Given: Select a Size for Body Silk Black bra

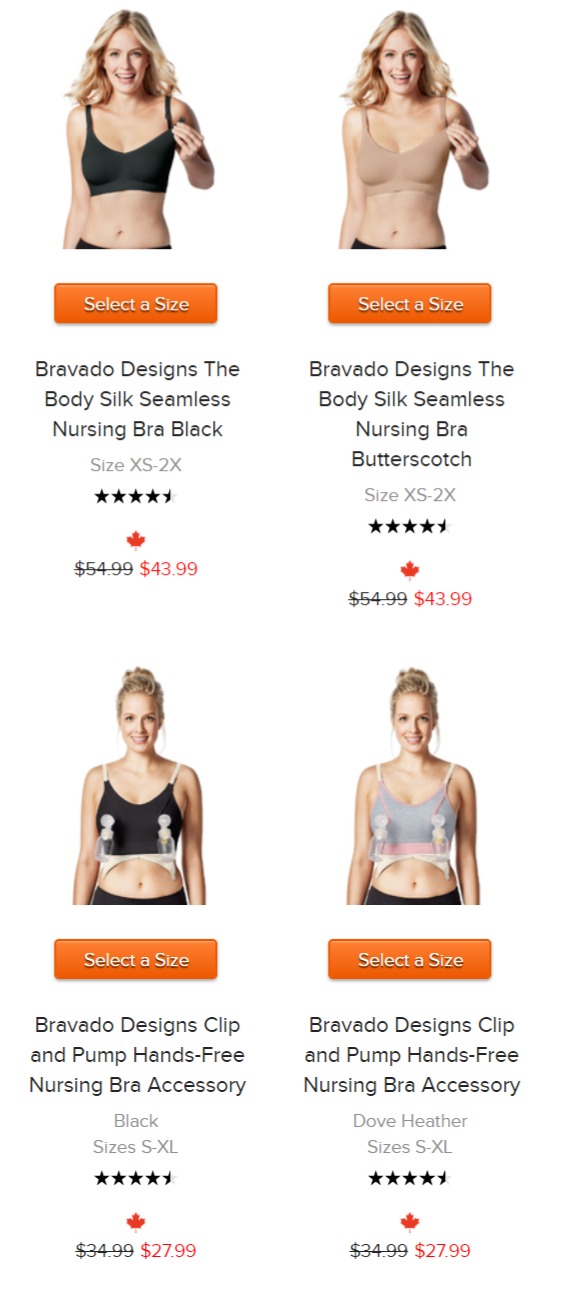Looking at the screenshot, I should [x=136, y=304].
